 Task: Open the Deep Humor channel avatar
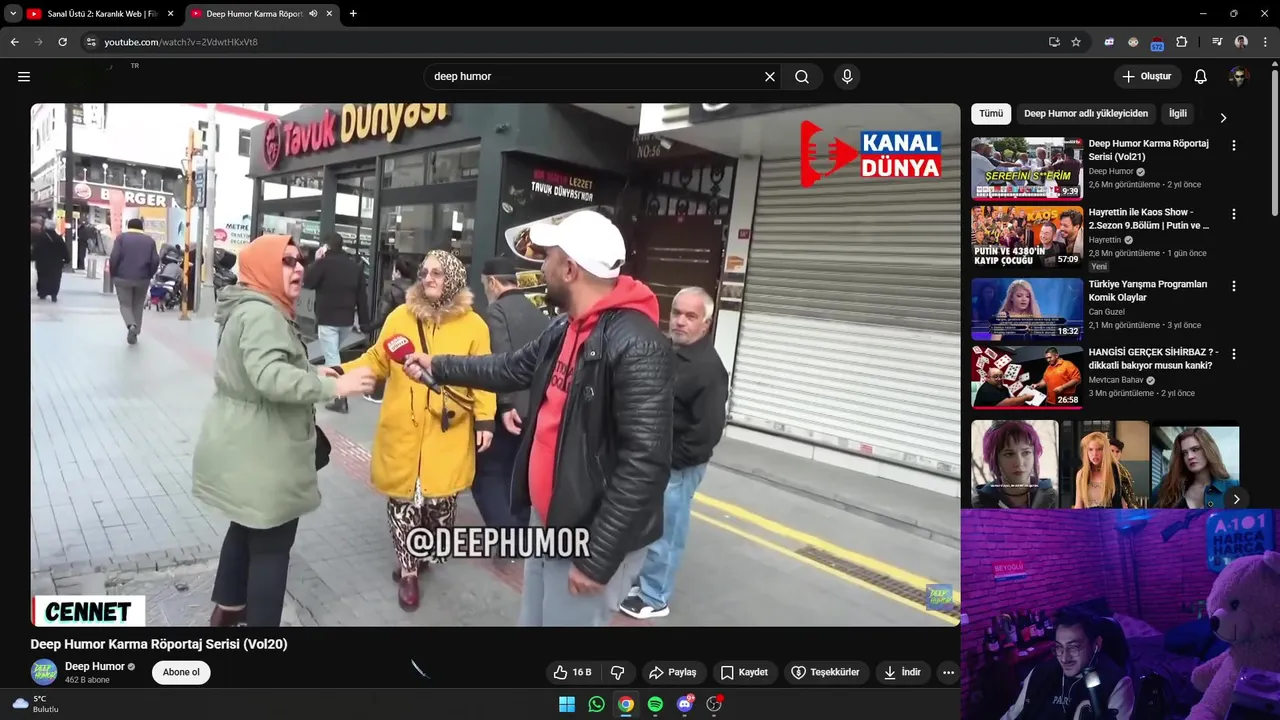pyautogui.click(x=44, y=672)
